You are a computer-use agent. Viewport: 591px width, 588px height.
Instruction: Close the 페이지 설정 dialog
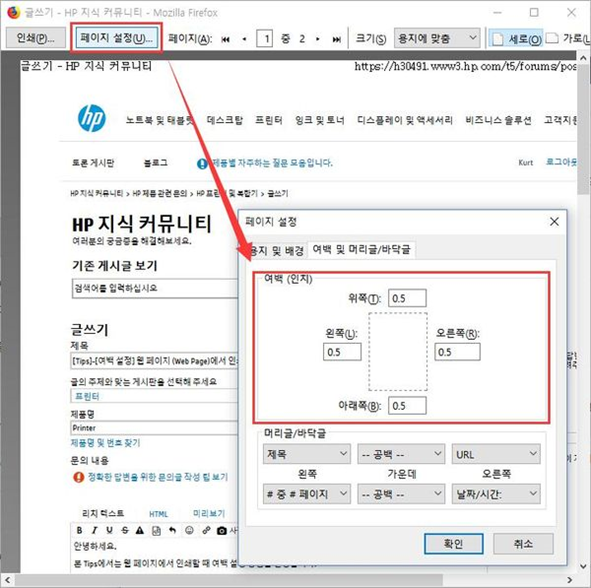[554, 222]
